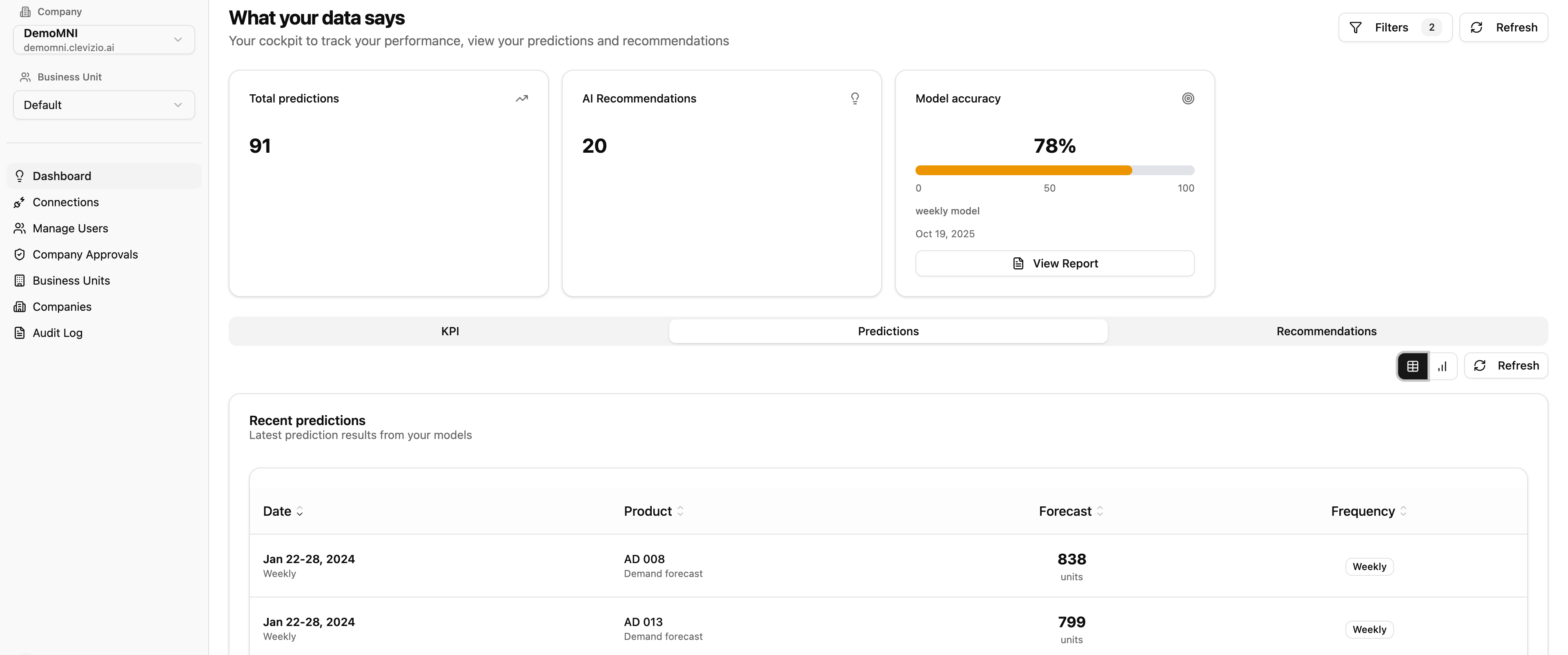Switch to table view toggle
The image size is (1568, 655).
(1412, 366)
